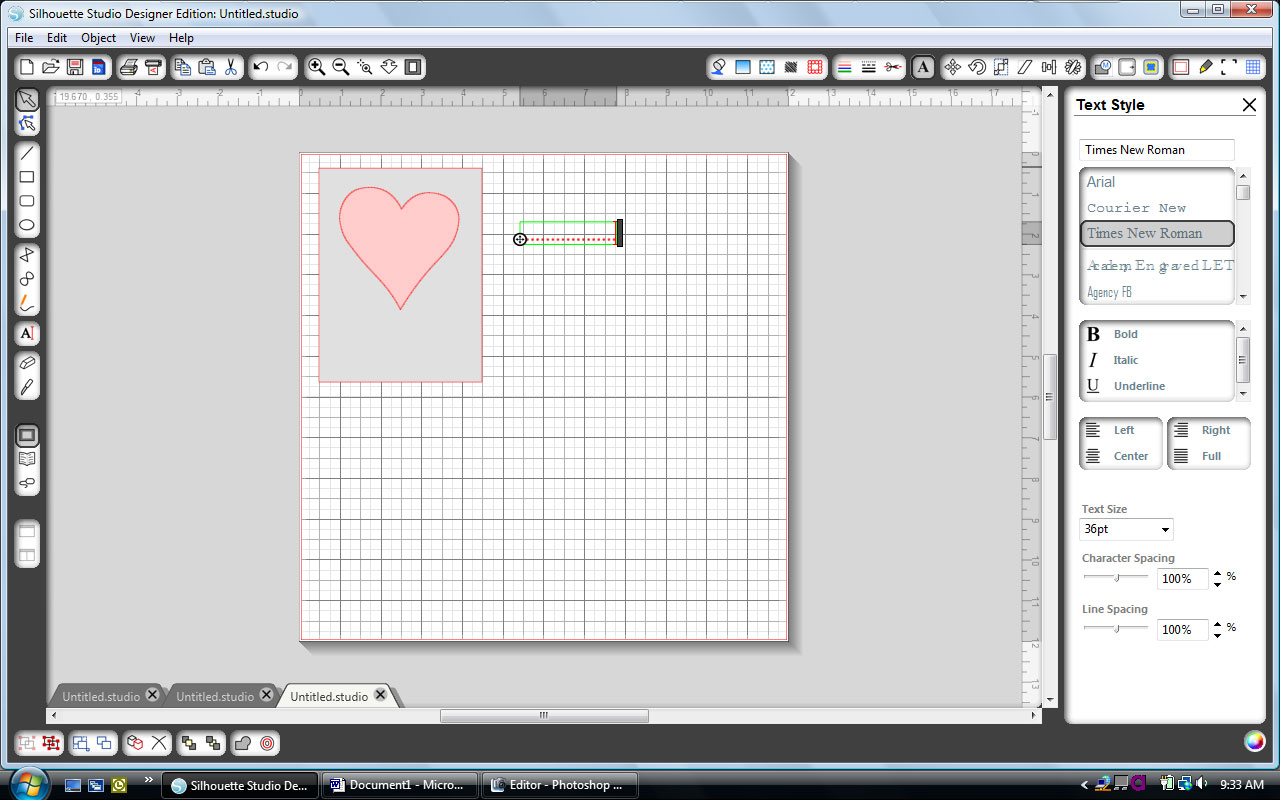1280x800 pixels.
Task: Click the Send to Silhouette cutter icon
Action: point(153,67)
